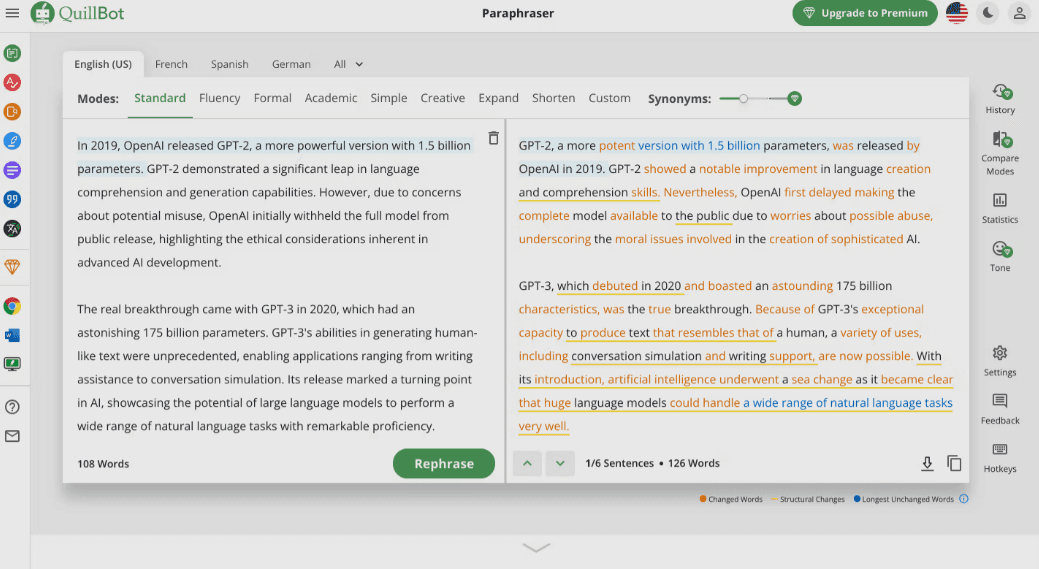Copy paraphrased text to clipboard

954,463
